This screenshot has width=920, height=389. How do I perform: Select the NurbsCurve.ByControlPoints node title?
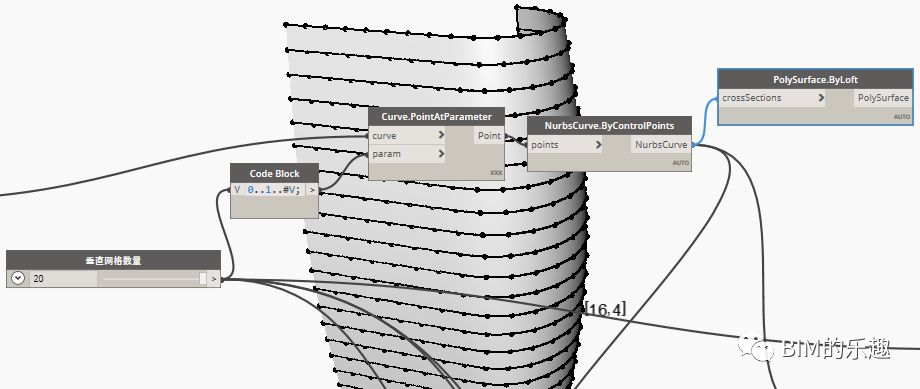609,126
